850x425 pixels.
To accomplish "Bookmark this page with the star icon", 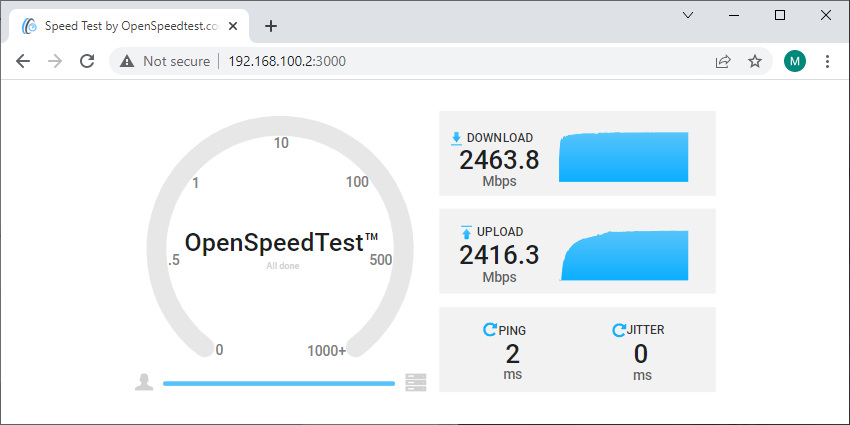I will (755, 61).
